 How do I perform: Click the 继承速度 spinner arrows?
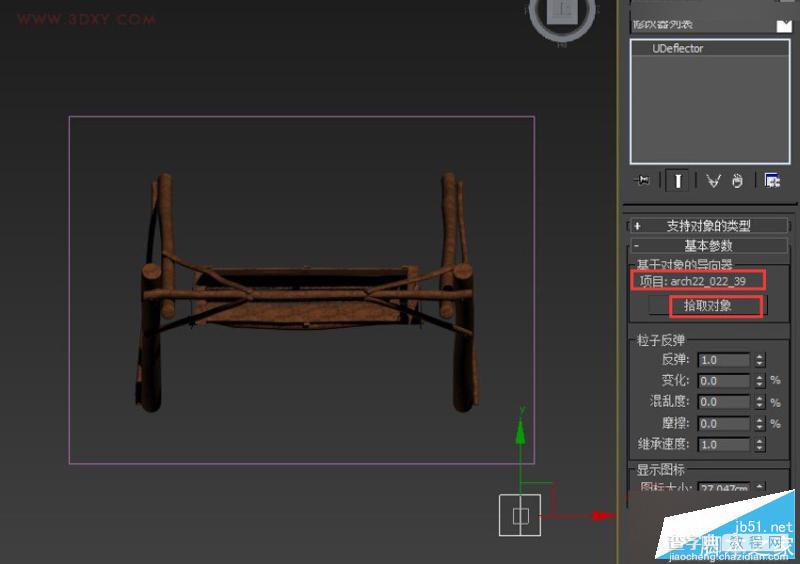click(x=760, y=445)
